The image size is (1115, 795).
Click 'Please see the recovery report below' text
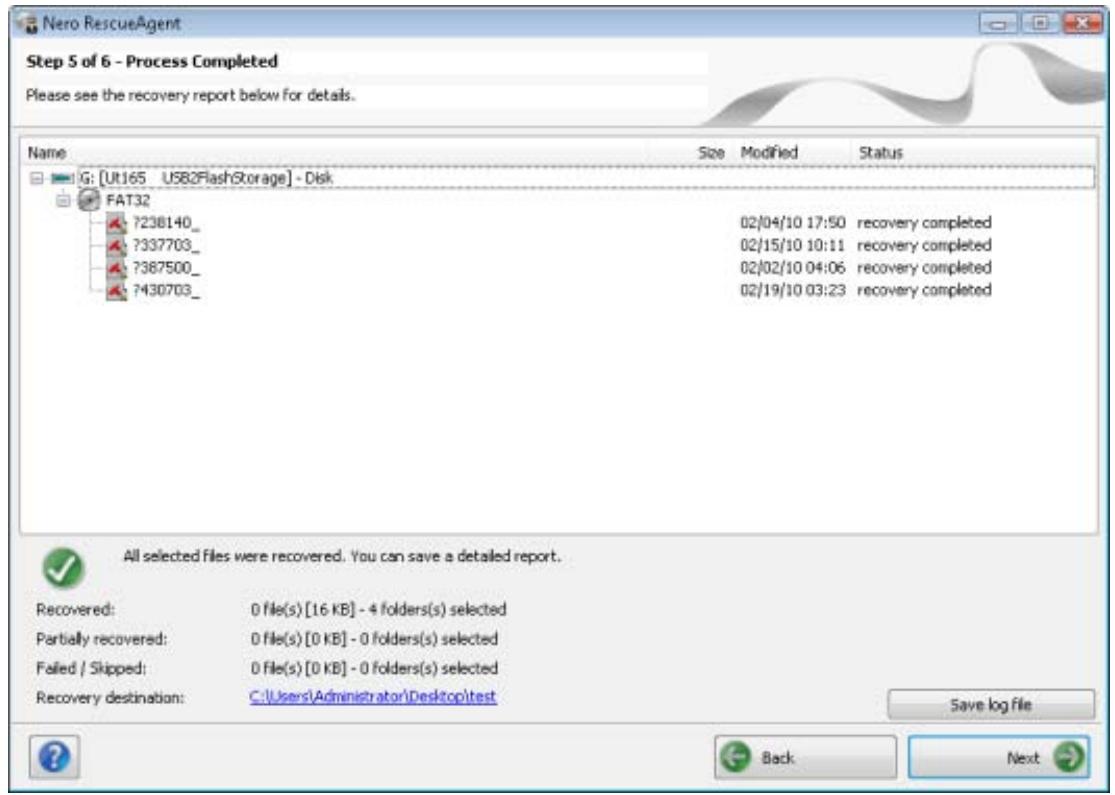point(191,95)
